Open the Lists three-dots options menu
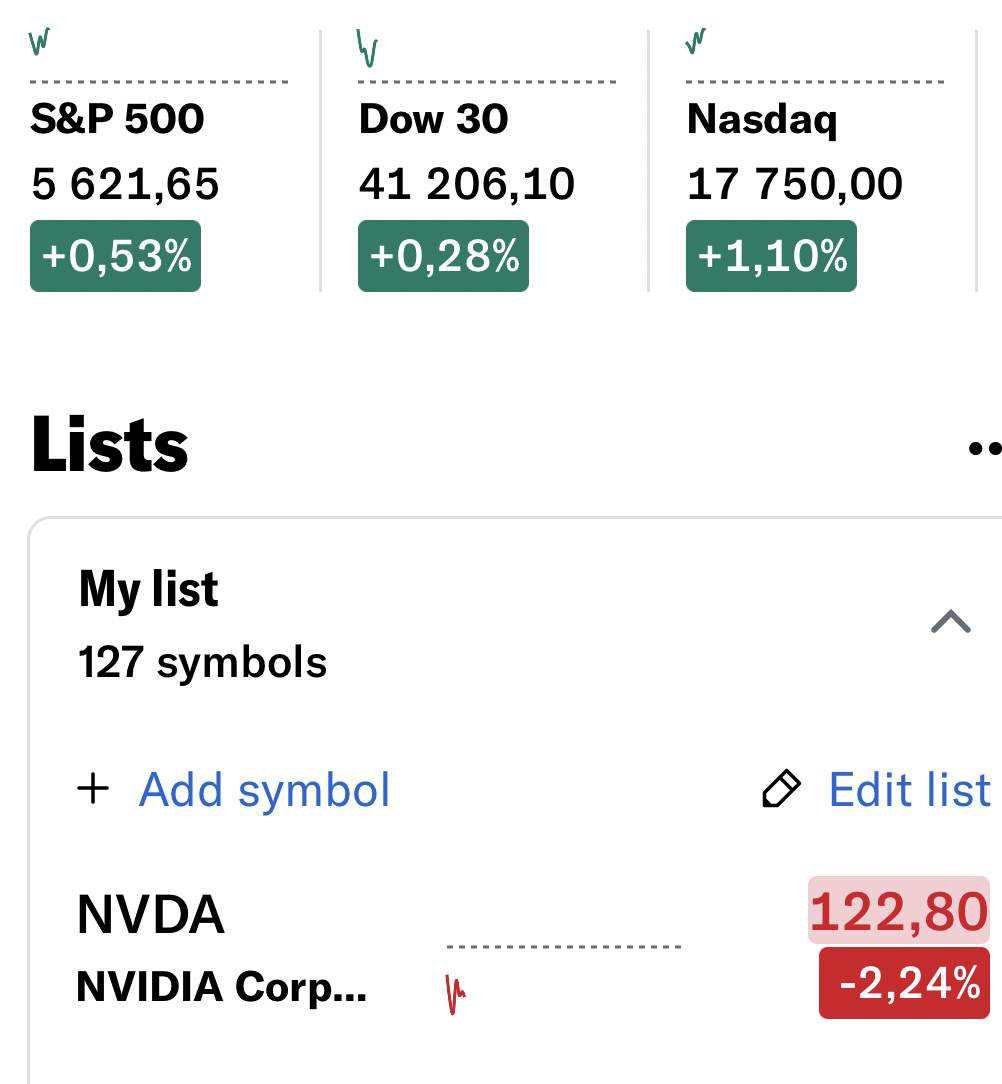Image resolution: width=1002 pixels, height=1084 pixels. coord(984,449)
